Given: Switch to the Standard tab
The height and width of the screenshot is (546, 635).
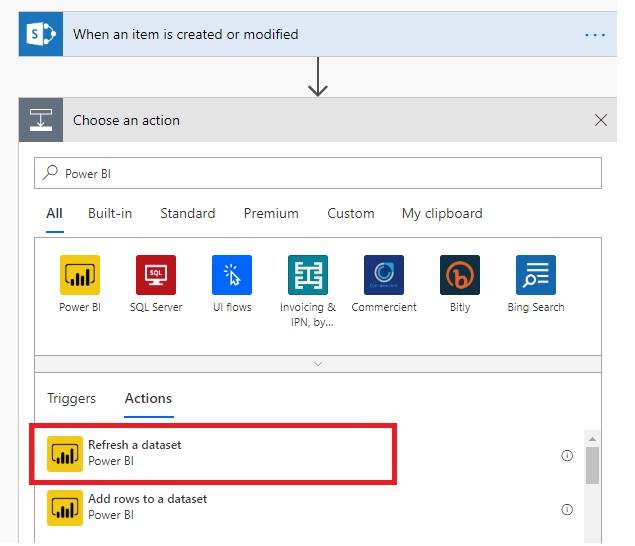Looking at the screenshot, I should pyautogui.click(x=188, y=213).
